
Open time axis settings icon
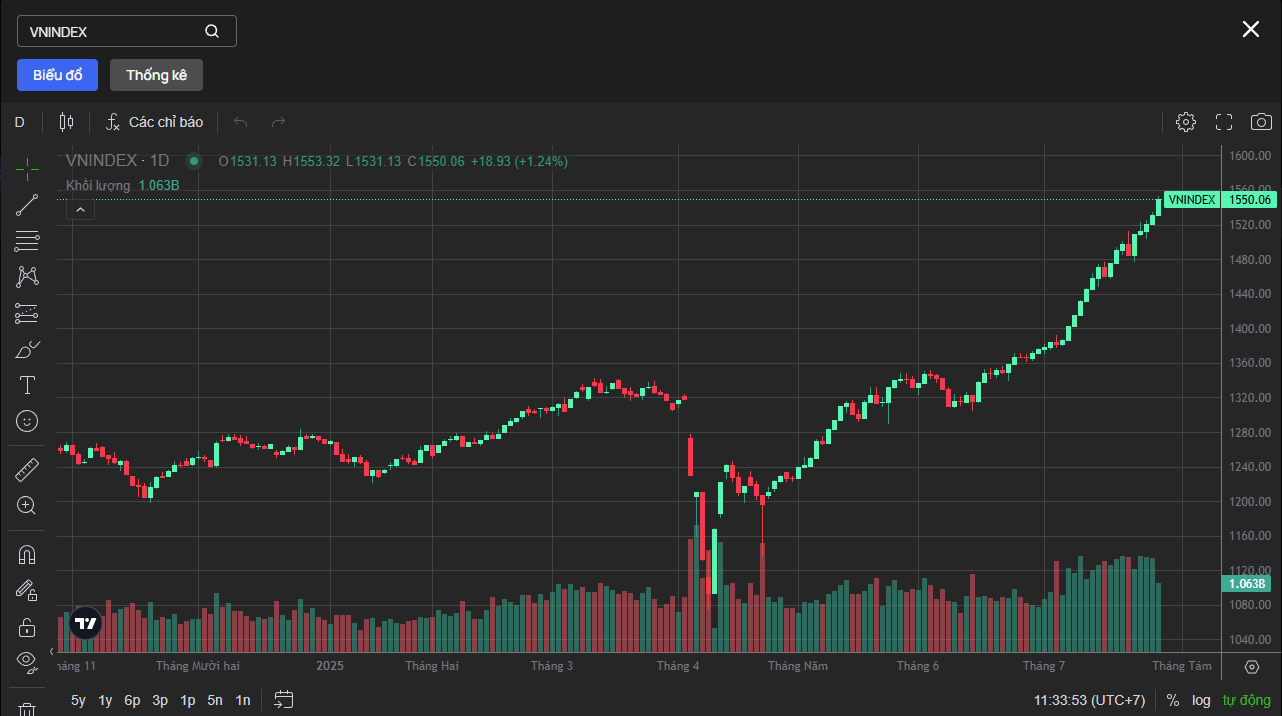pos(1252,666)
